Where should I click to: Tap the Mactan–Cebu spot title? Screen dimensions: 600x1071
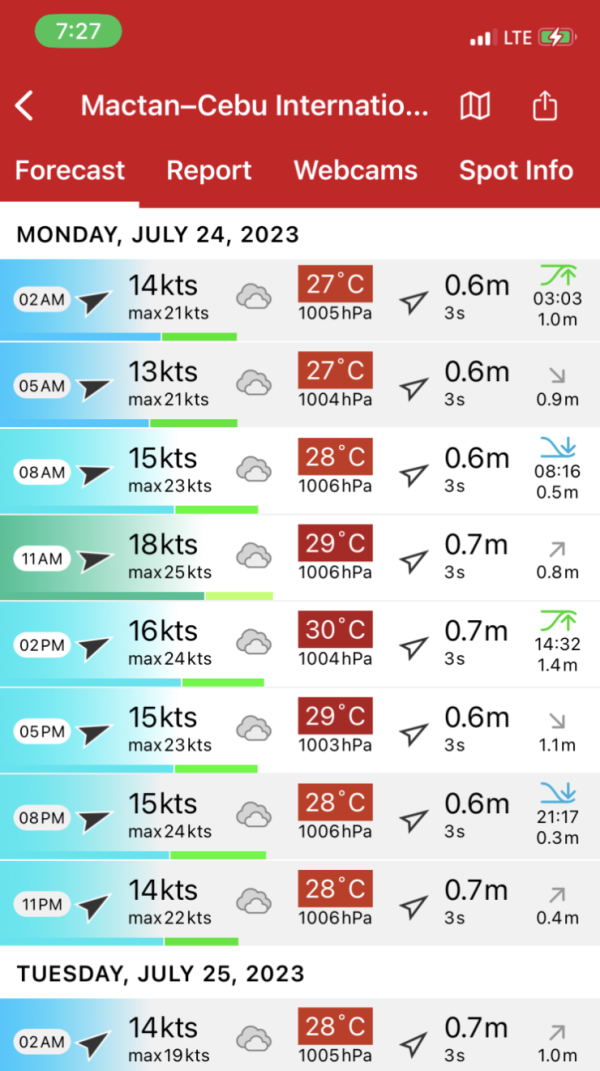[x=254, y=106]
